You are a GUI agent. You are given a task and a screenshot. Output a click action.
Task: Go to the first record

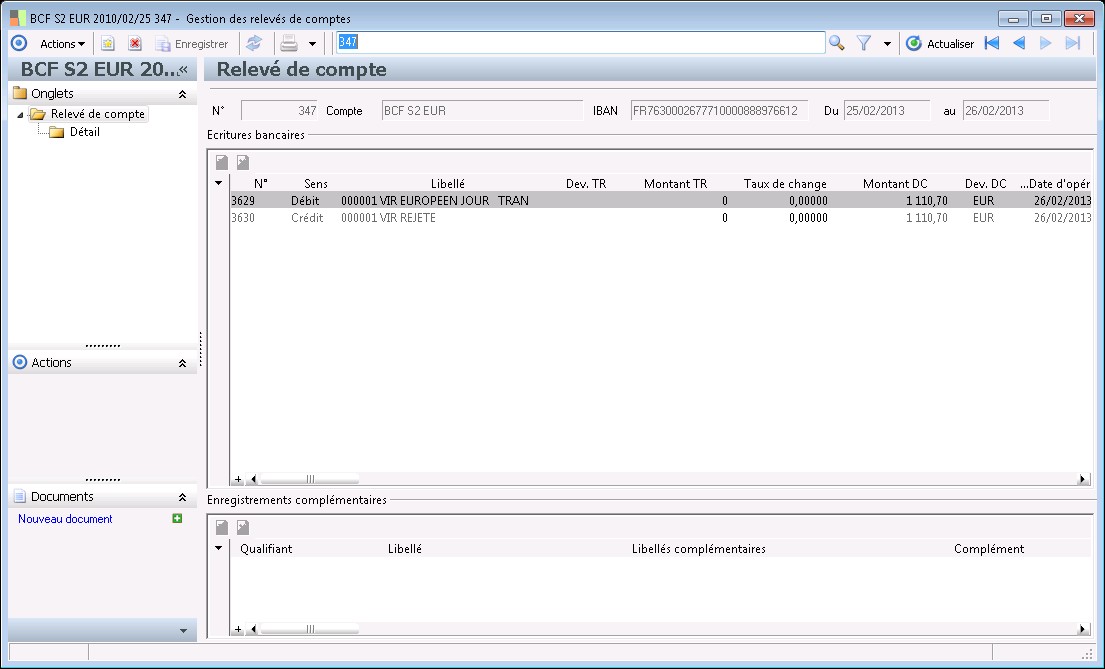[x=992, y=43]
